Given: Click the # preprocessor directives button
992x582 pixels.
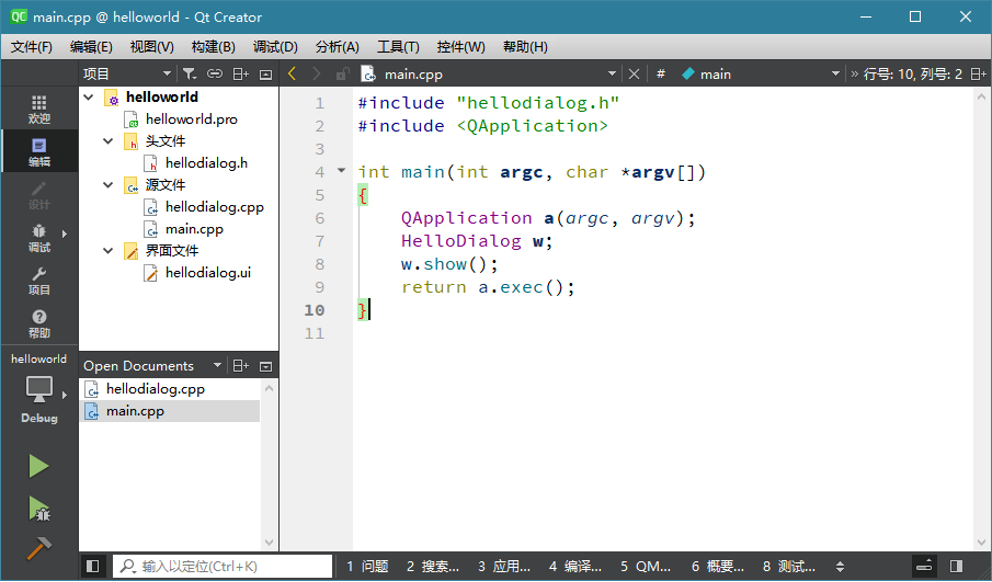Looking at the screenshot, I should click(x=660, y=74).
